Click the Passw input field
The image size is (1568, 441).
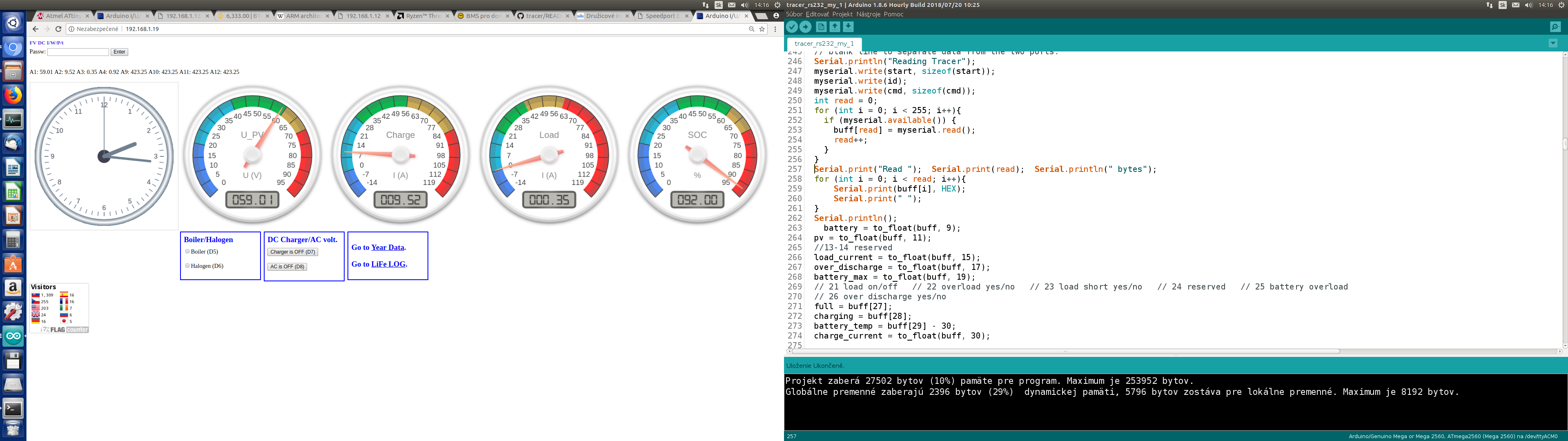(x=78, y=52)
